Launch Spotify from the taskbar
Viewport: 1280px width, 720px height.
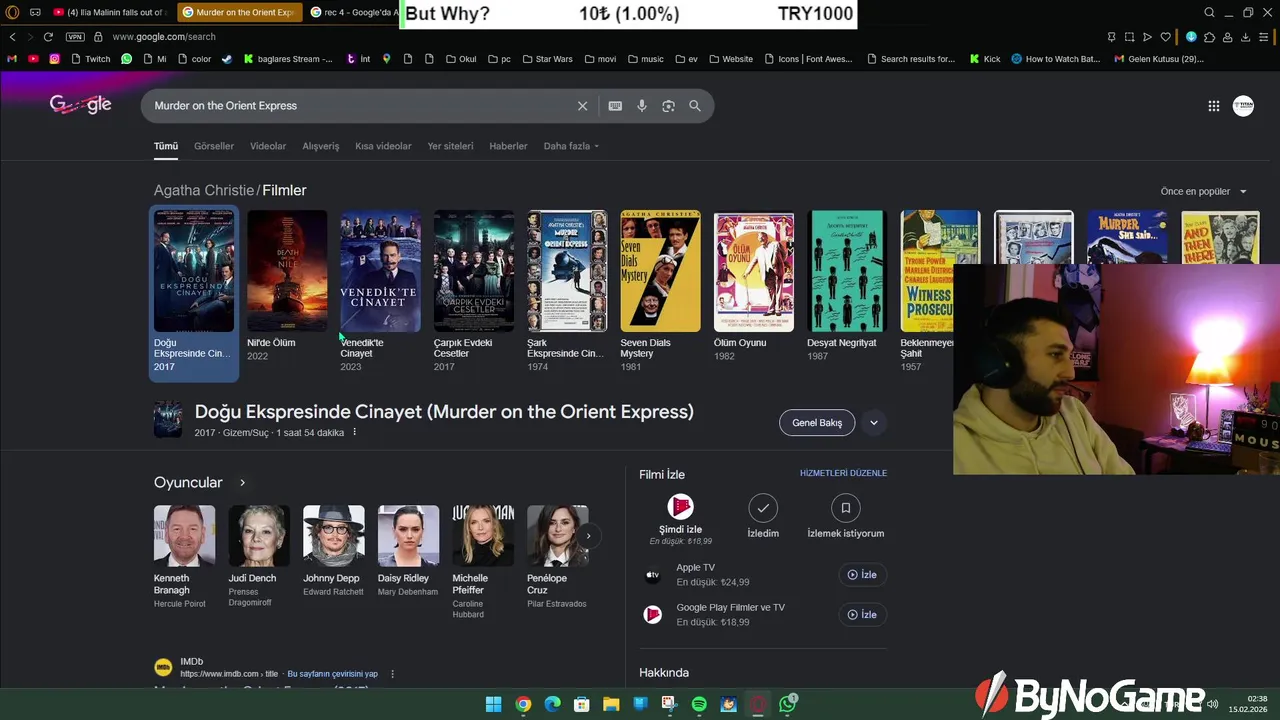[x=699, y=704]
